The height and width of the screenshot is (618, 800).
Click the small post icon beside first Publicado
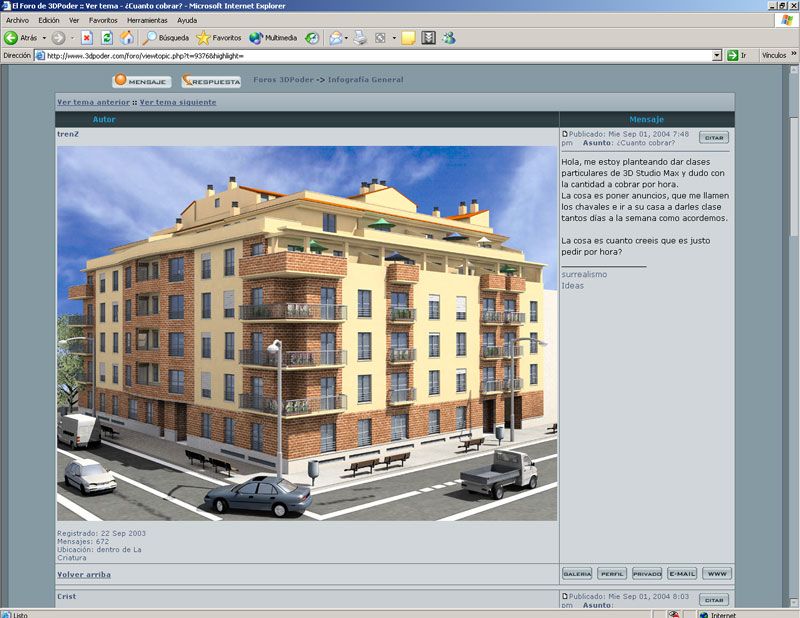565,134
